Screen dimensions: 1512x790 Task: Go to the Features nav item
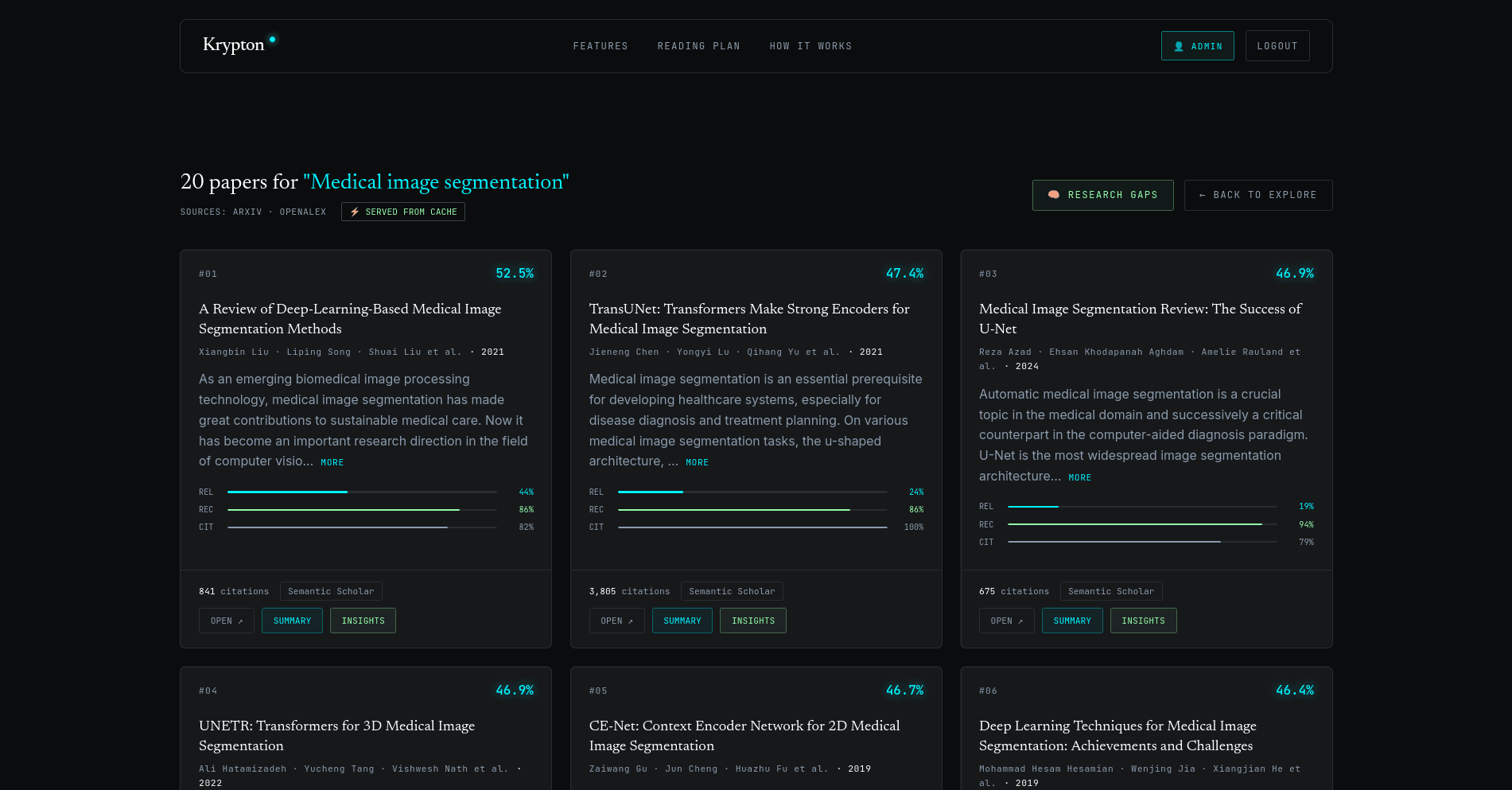coord(601,46)
